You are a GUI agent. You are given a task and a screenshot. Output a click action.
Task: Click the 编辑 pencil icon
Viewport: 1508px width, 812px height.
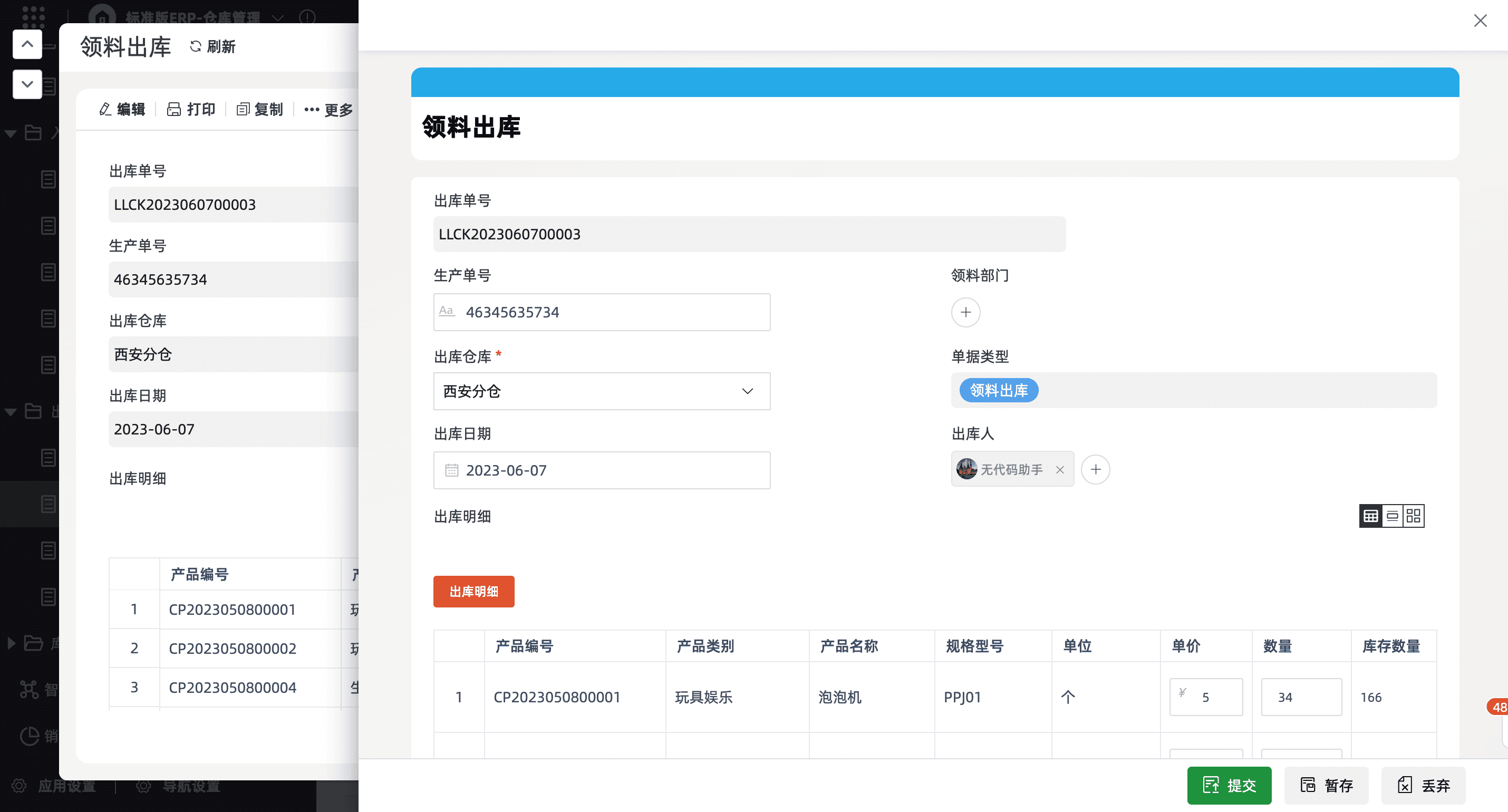(105, 110)
